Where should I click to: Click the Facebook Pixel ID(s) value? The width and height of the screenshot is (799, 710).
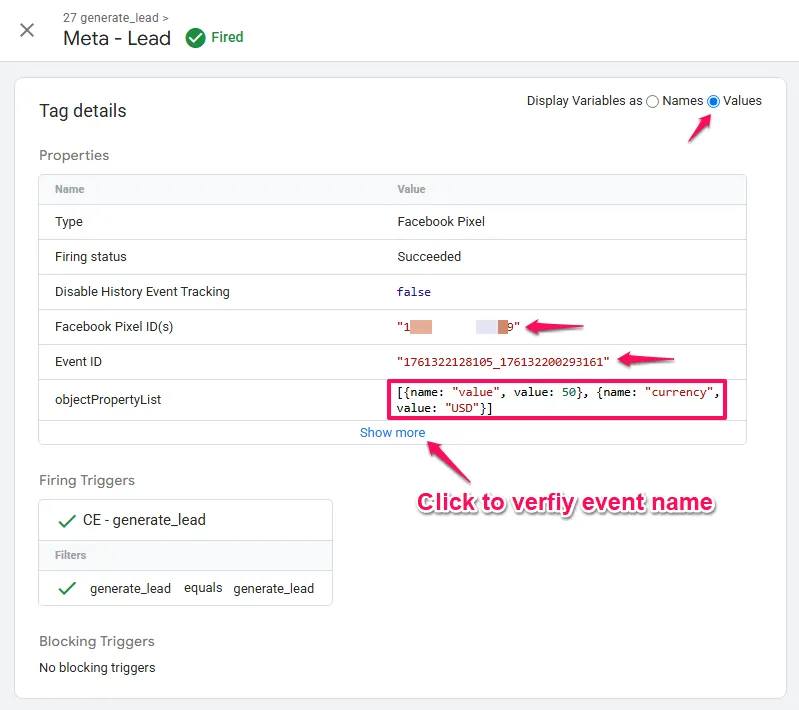(x=458, y=327)
